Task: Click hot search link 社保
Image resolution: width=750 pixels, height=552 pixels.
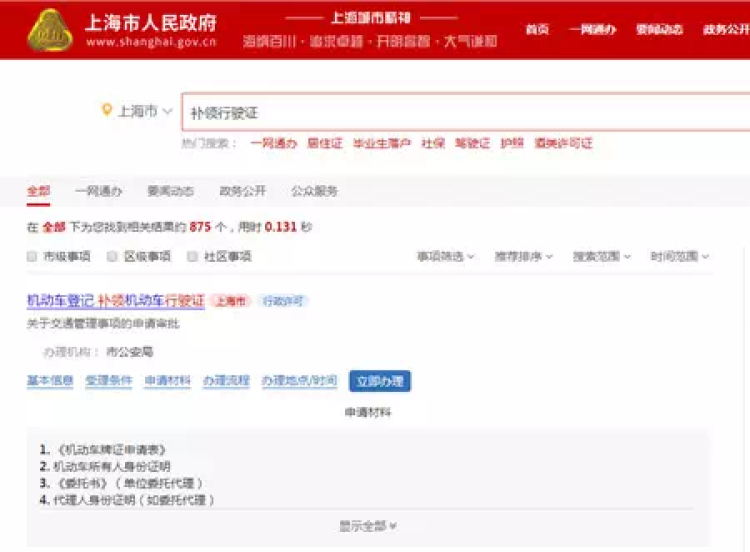Action: (x=433, y=143)
